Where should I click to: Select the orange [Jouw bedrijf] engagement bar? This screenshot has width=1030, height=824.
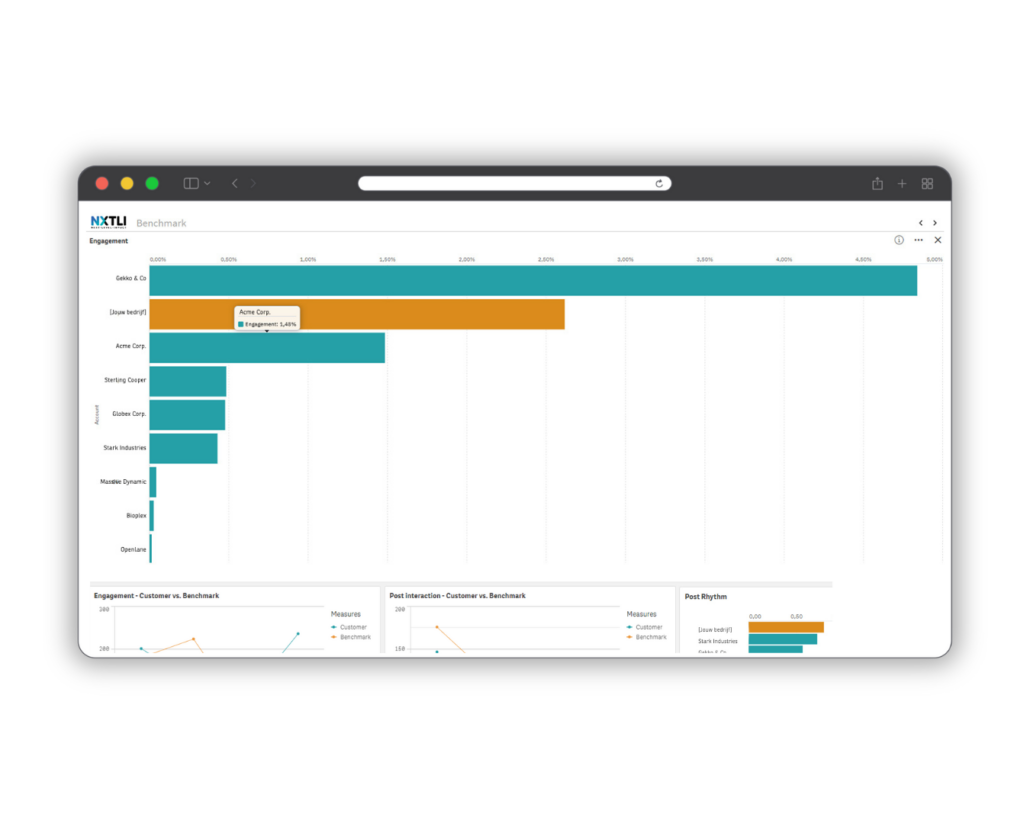(356, 314)
